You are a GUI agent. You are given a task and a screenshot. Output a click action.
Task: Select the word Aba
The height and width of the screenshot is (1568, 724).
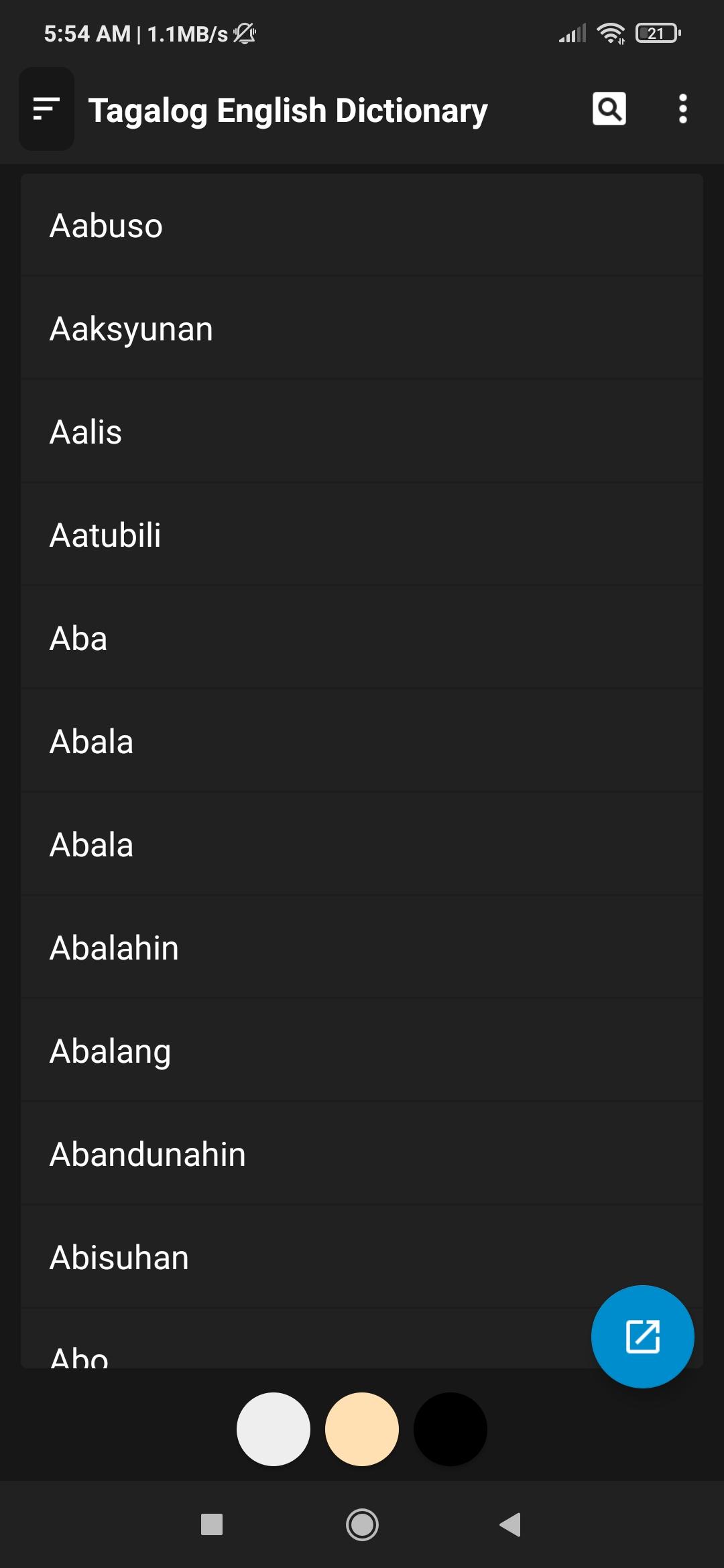tap(362, 638)
